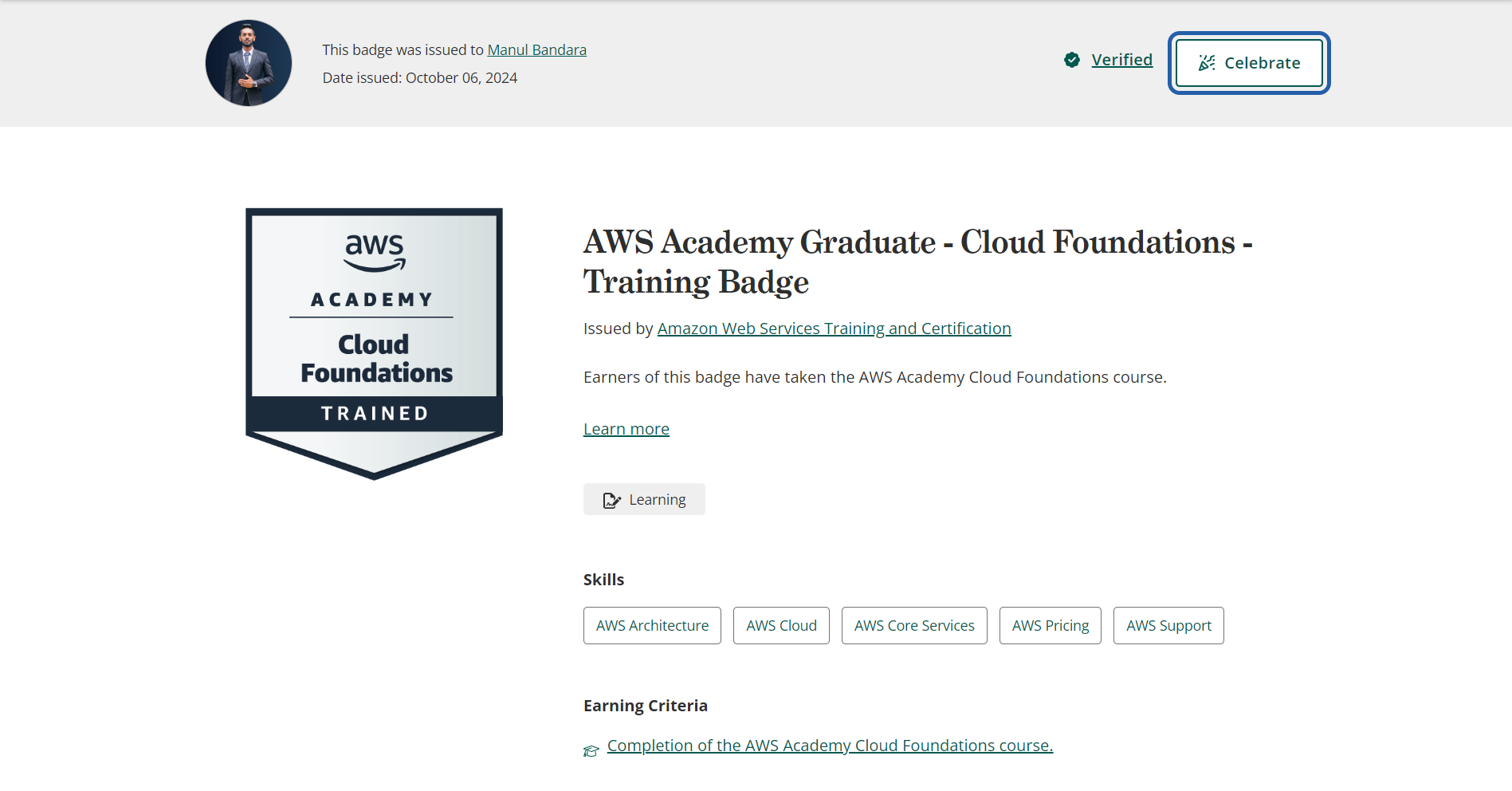Select the AWS Core Services skill tag

tap(913, 625)
